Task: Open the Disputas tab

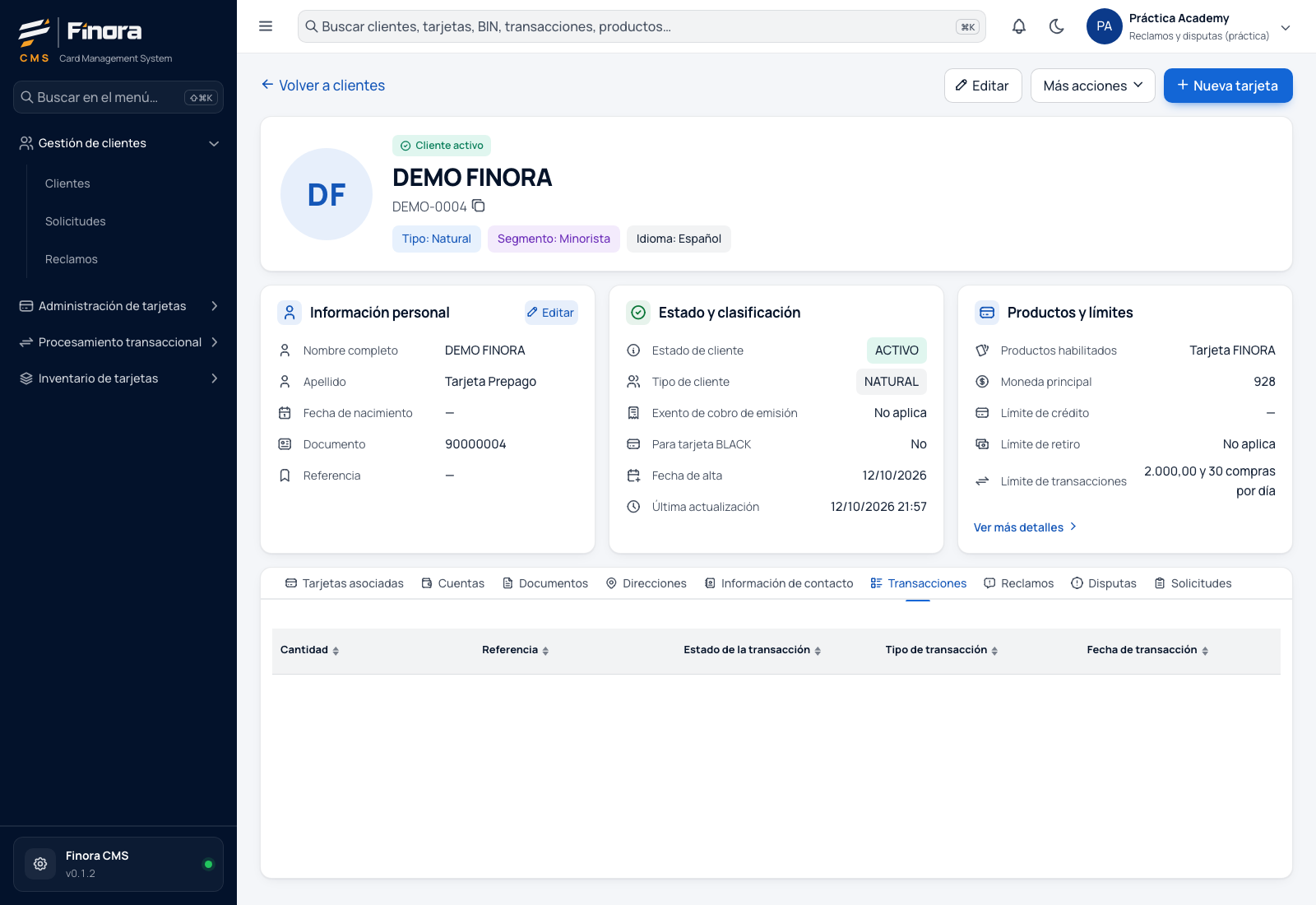Action: [1104, 583]
